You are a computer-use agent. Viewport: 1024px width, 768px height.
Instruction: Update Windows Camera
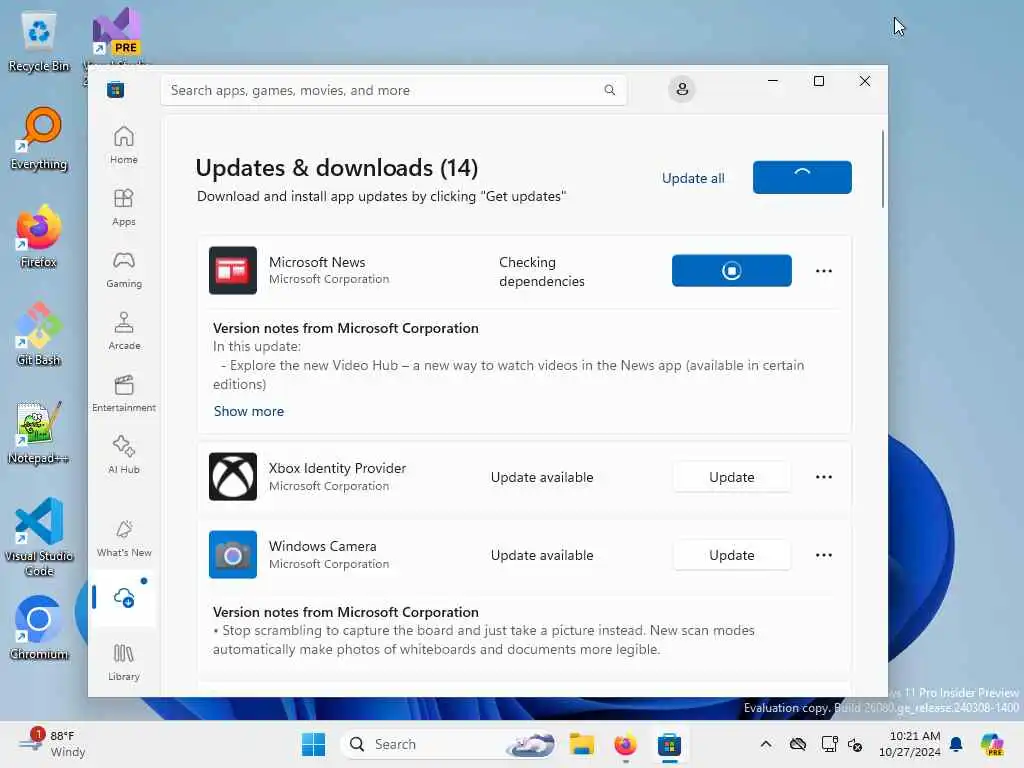click(731, 555)
